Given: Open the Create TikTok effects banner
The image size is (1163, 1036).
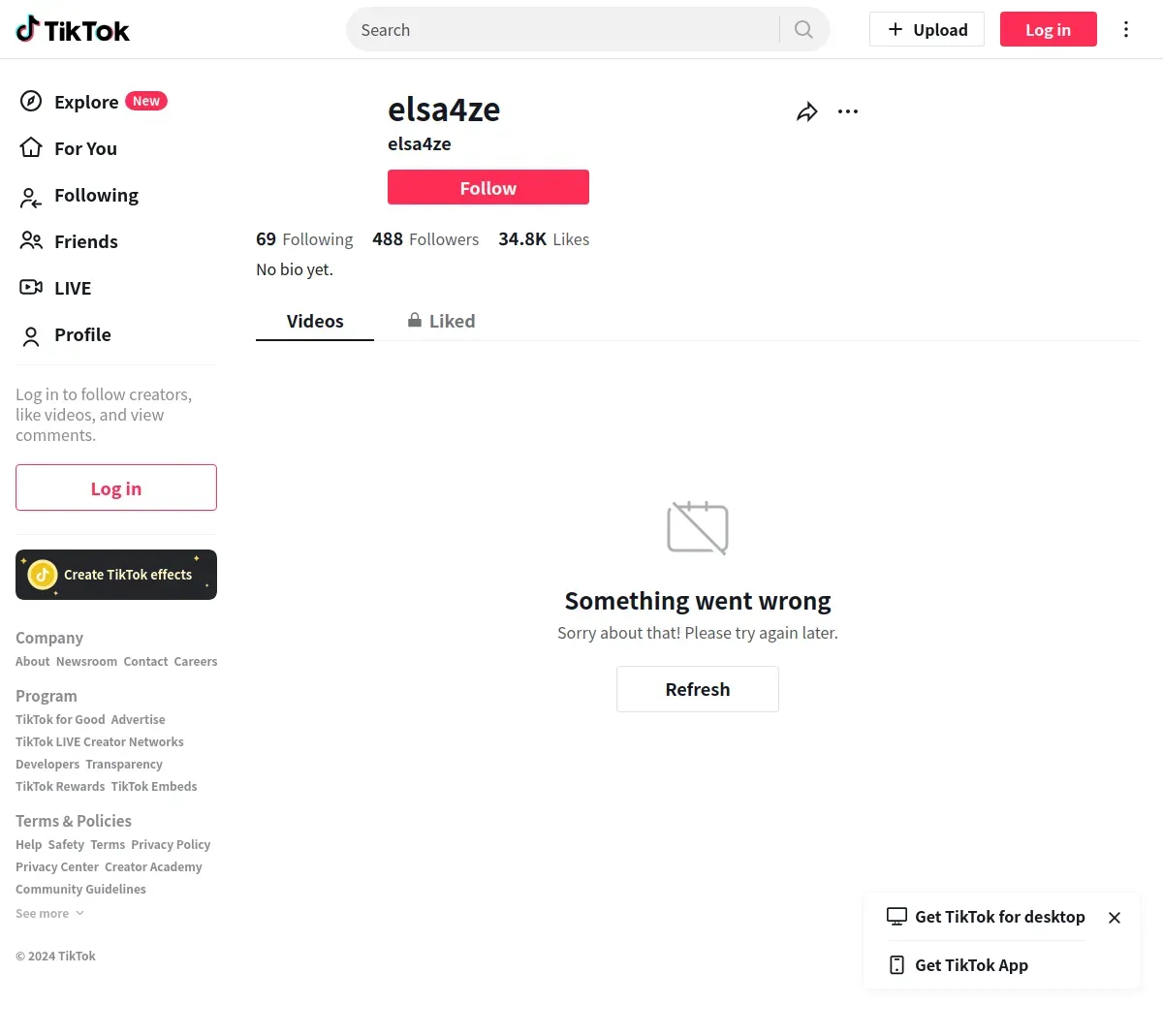Looking at the screenshot, I should point(116,575).
